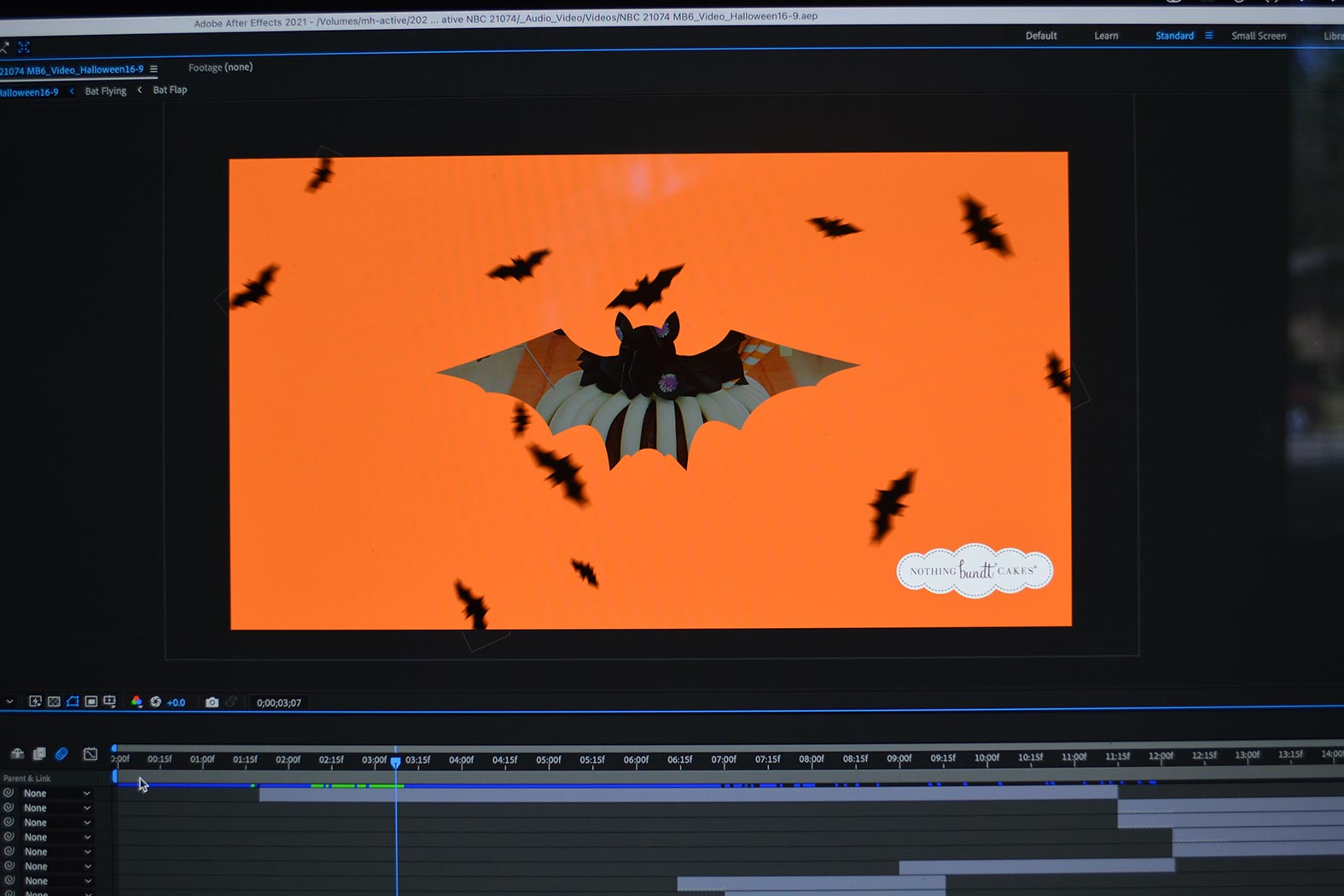Switch to the Small Screen workspace
The width and height of the screenshot is (1344, 896).
(1258, 36)
